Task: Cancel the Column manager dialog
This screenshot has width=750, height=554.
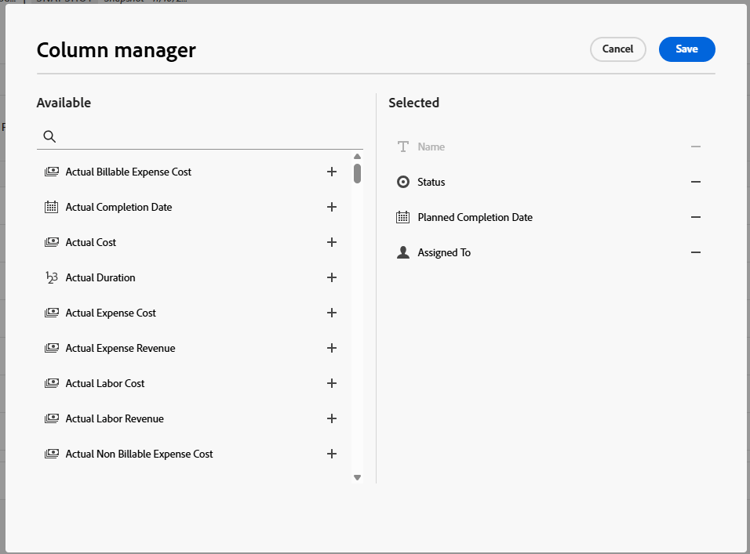Action: point(618,49)
